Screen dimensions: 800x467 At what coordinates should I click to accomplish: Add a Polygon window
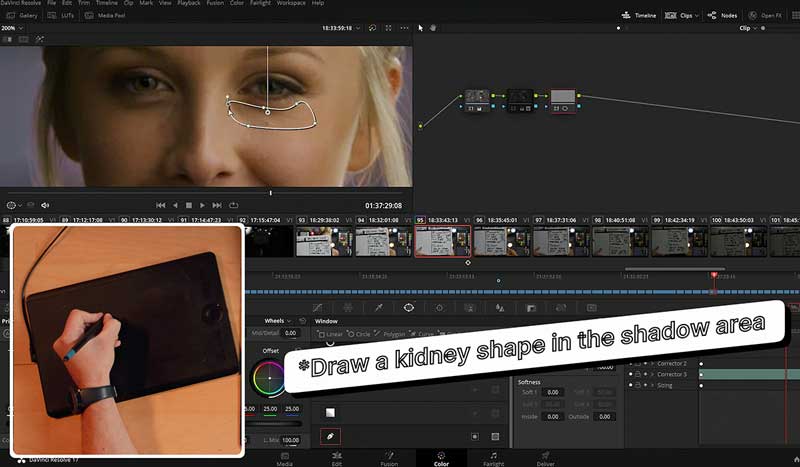[x=390, y=334]
